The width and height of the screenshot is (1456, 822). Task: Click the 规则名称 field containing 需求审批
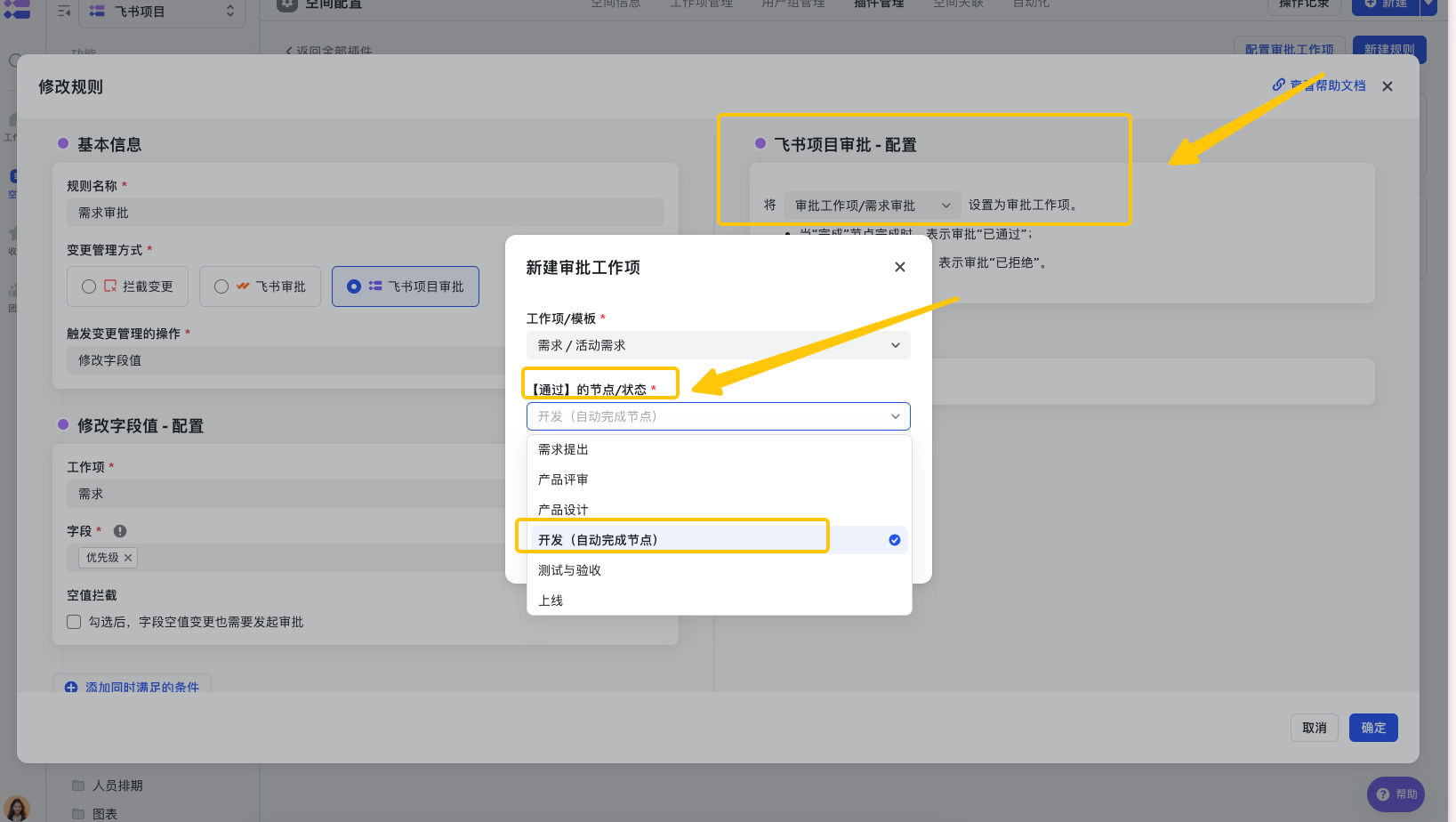coord(366,213)
